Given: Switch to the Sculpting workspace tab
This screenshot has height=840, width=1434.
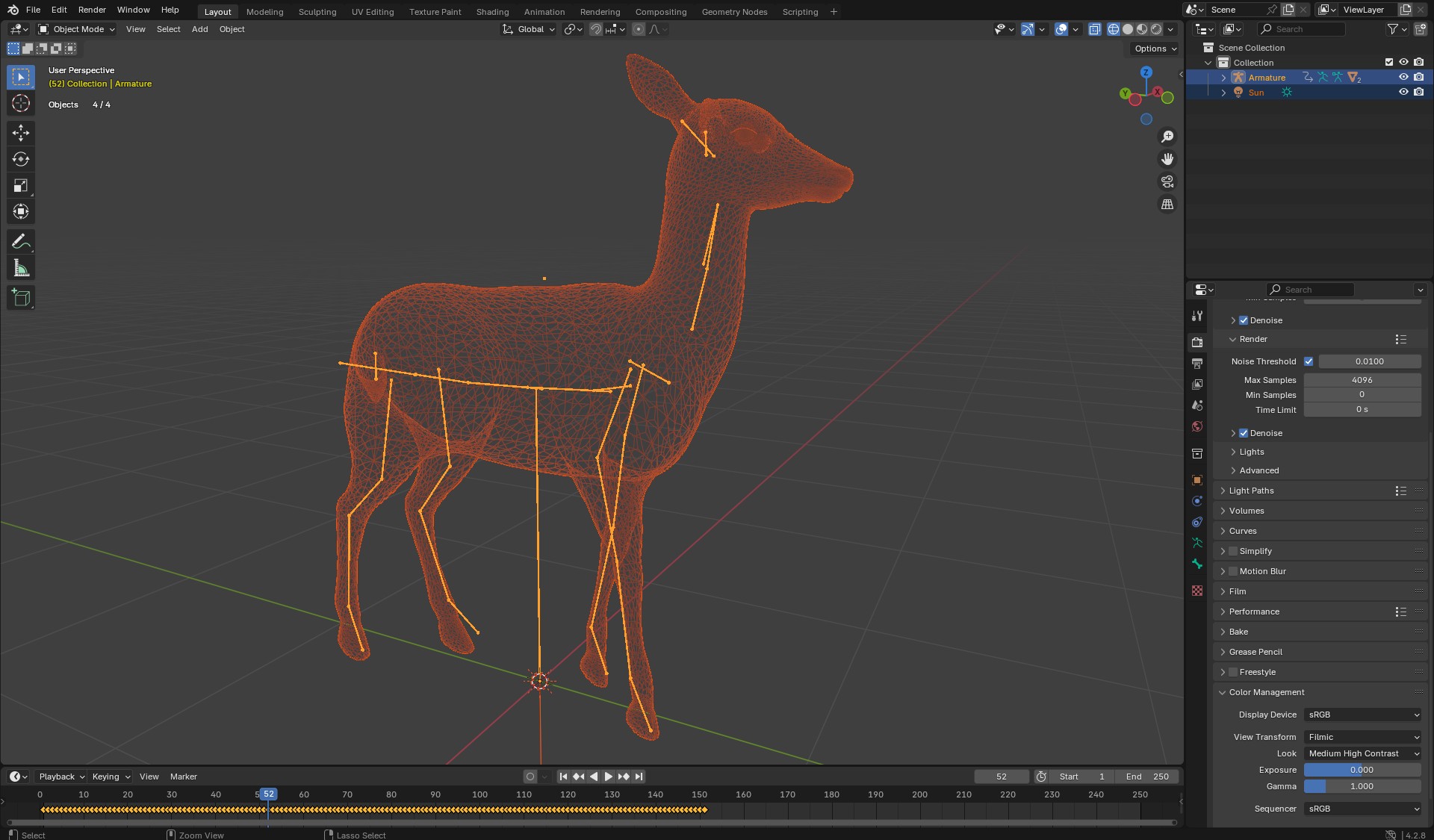Looking at the screenshot, I should point(317,12).
